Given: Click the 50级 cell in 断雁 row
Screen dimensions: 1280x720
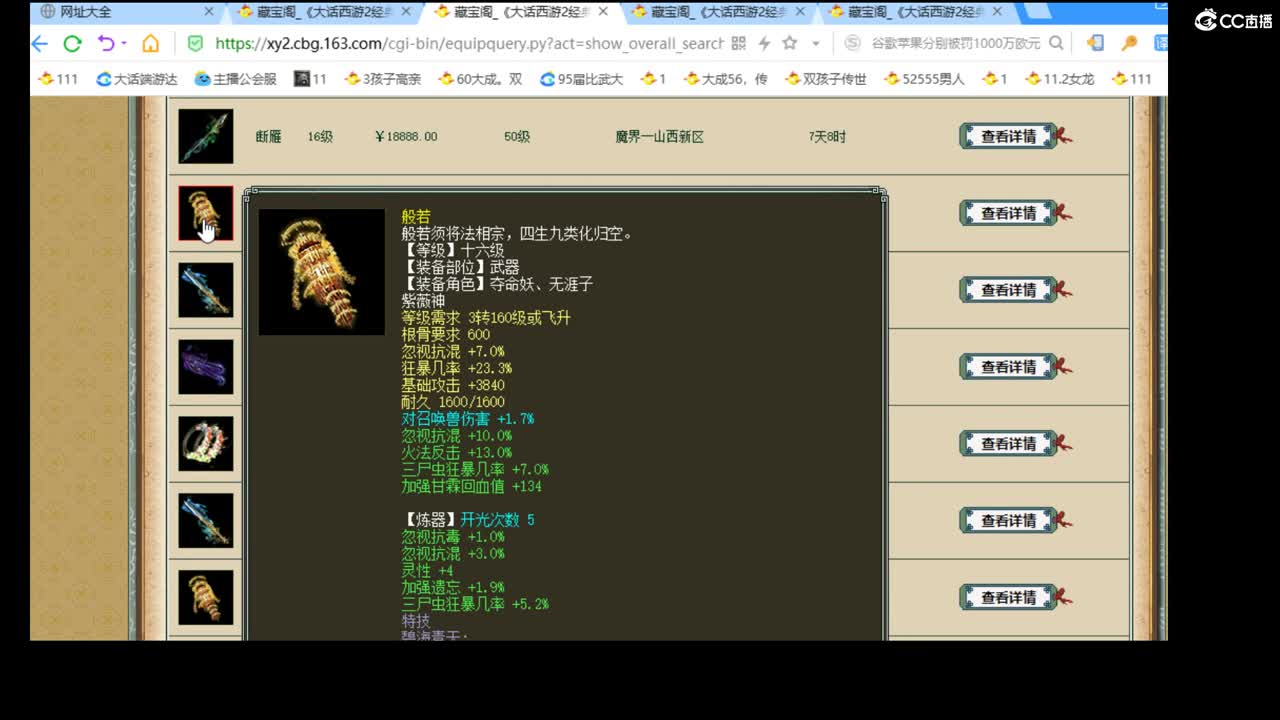Looking at the screenshot, I should pyautogui.click(x=517, y=137).
